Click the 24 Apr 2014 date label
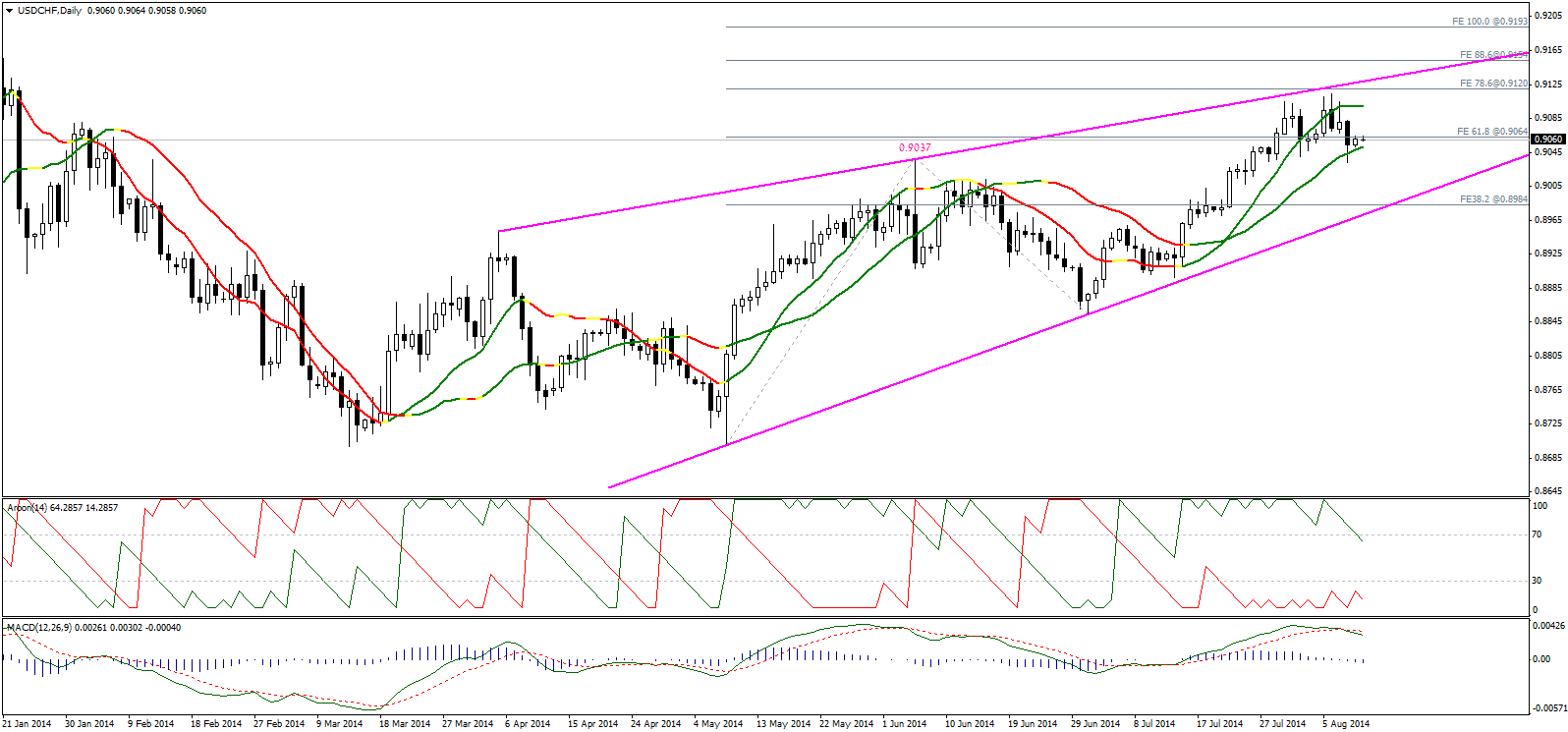The height and width of the screenshot is (732, 1568). pyautogui.click(x=656, y=724)
